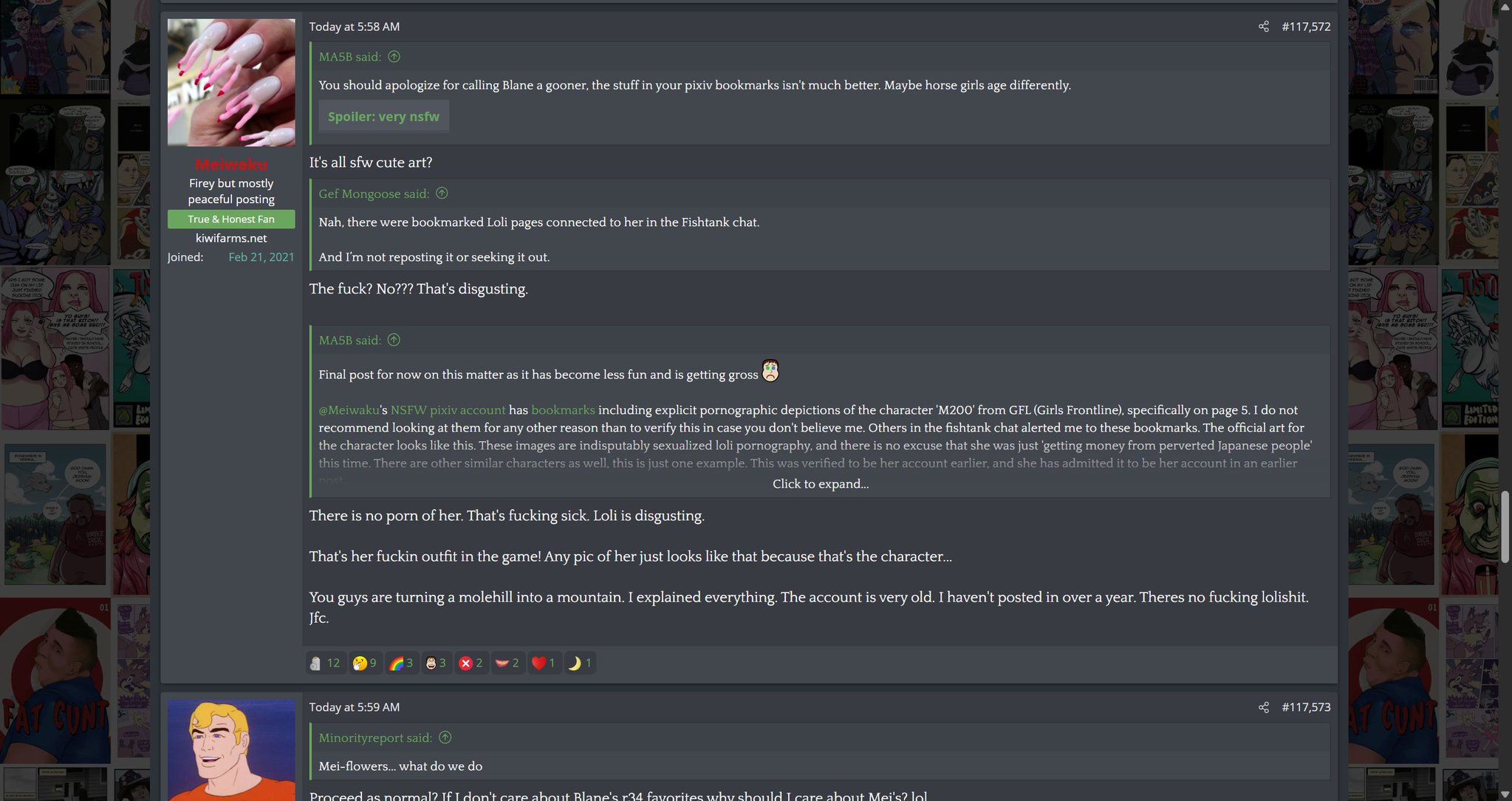The height and width of the screenshot is (801, 1512).
Task: Jump to Minorityreport's quoted post arrow
Action: point(445,737)
